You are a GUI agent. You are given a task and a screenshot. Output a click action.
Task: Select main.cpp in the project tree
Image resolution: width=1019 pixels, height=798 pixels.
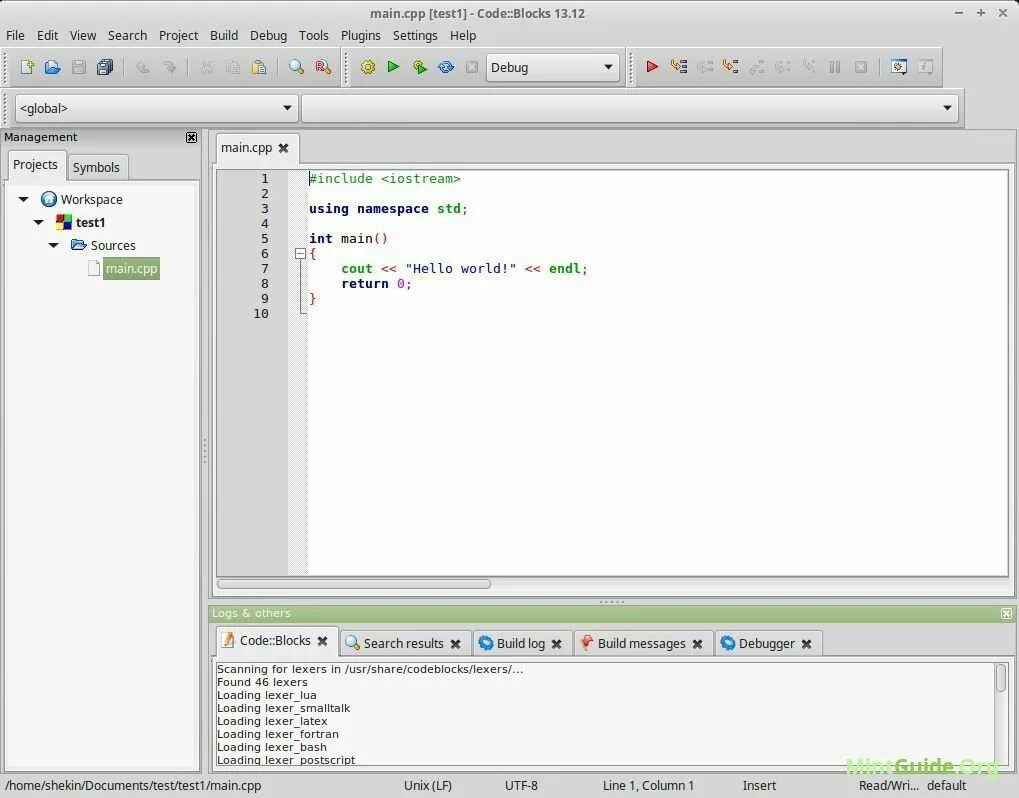point(131,268)
